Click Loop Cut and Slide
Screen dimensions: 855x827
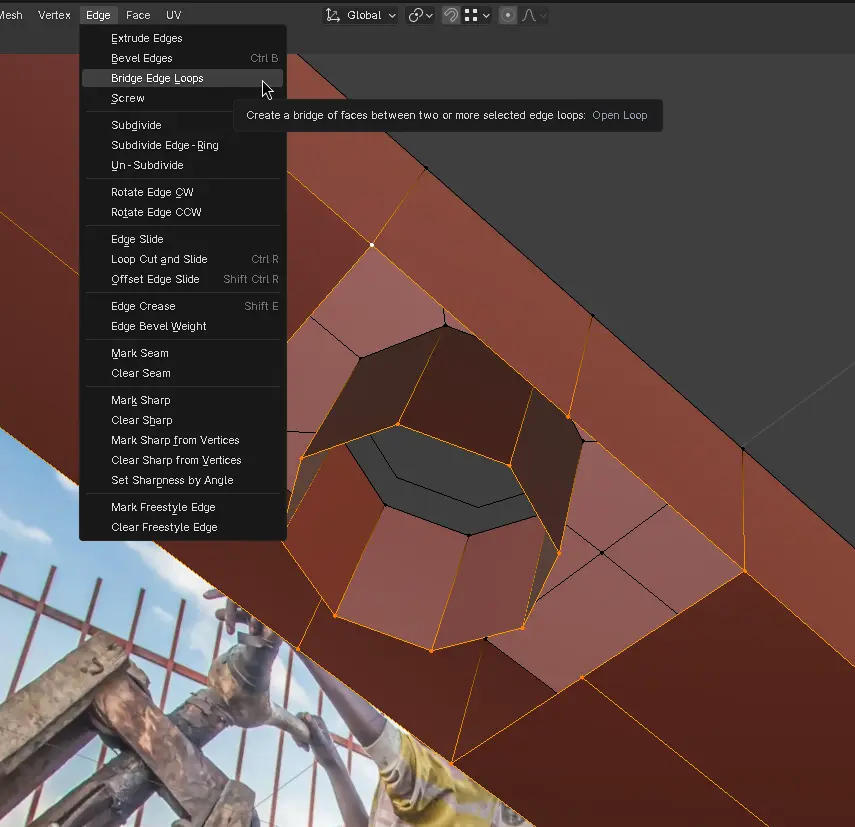tap(183, 259)
